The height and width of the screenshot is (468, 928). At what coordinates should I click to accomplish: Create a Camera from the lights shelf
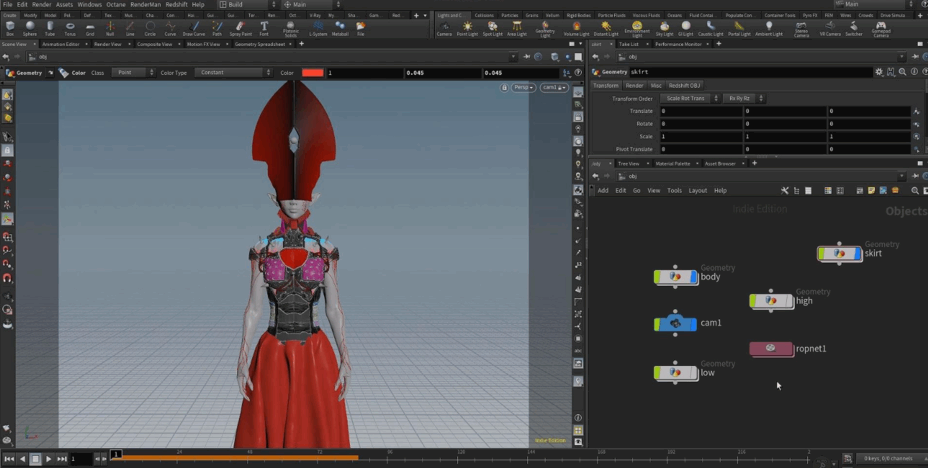click(444, 27)
